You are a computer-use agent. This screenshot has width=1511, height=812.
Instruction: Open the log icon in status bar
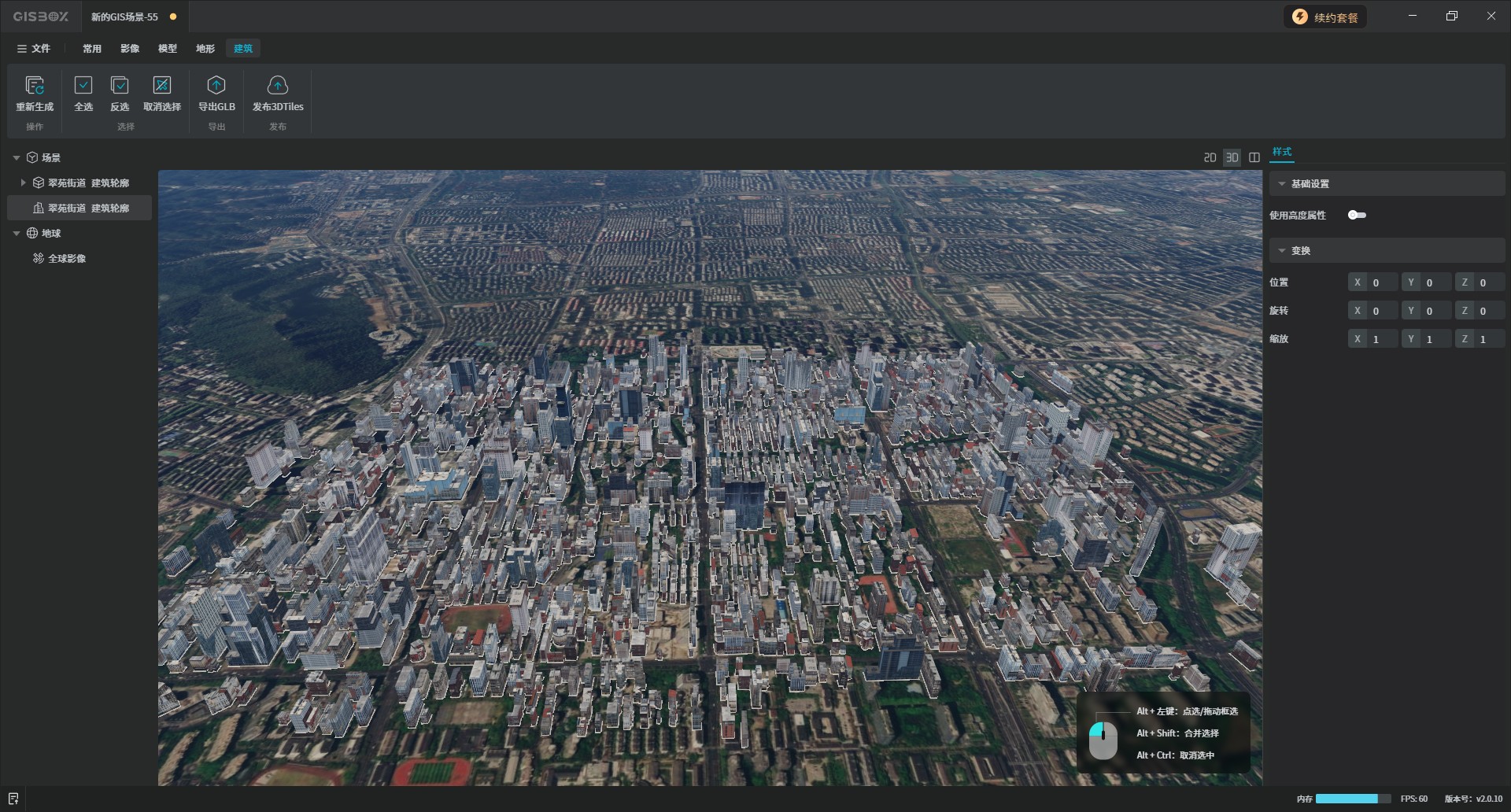click(13, 799)
